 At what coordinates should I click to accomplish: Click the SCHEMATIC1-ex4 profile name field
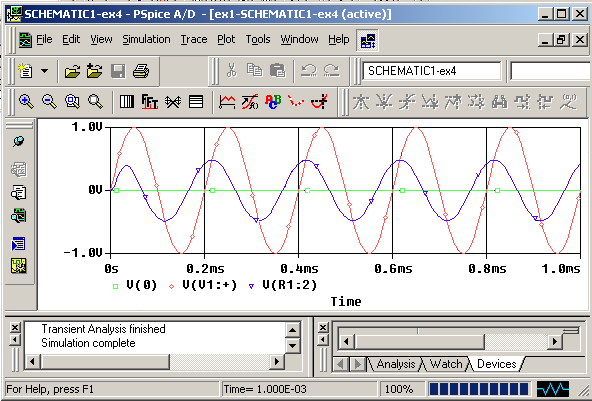point(431,71)
